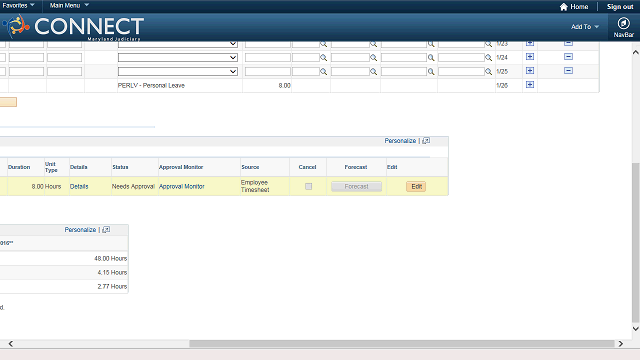Click the first lookup magnifier in 1/24 row
The image size is (640, 360).
[323, 58]
